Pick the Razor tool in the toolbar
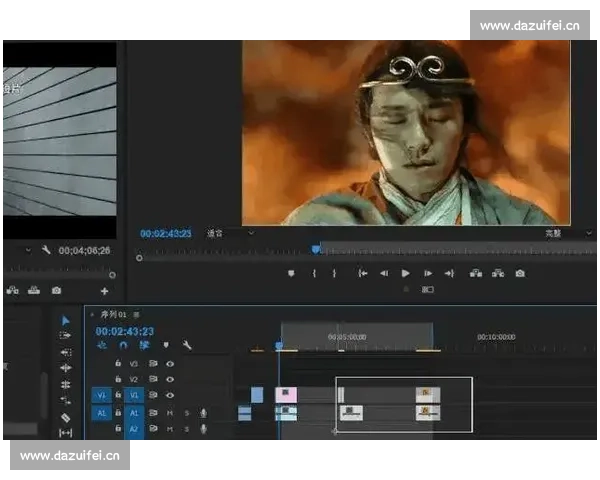Screen dimensions: 600x480 click(66, 417)
